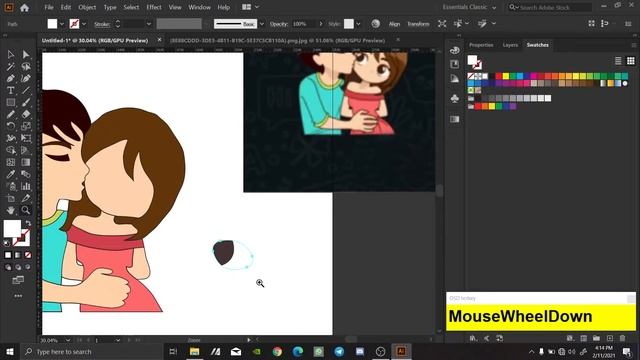
Task: Switch to the Properties tab
Action: coord(481,45)
